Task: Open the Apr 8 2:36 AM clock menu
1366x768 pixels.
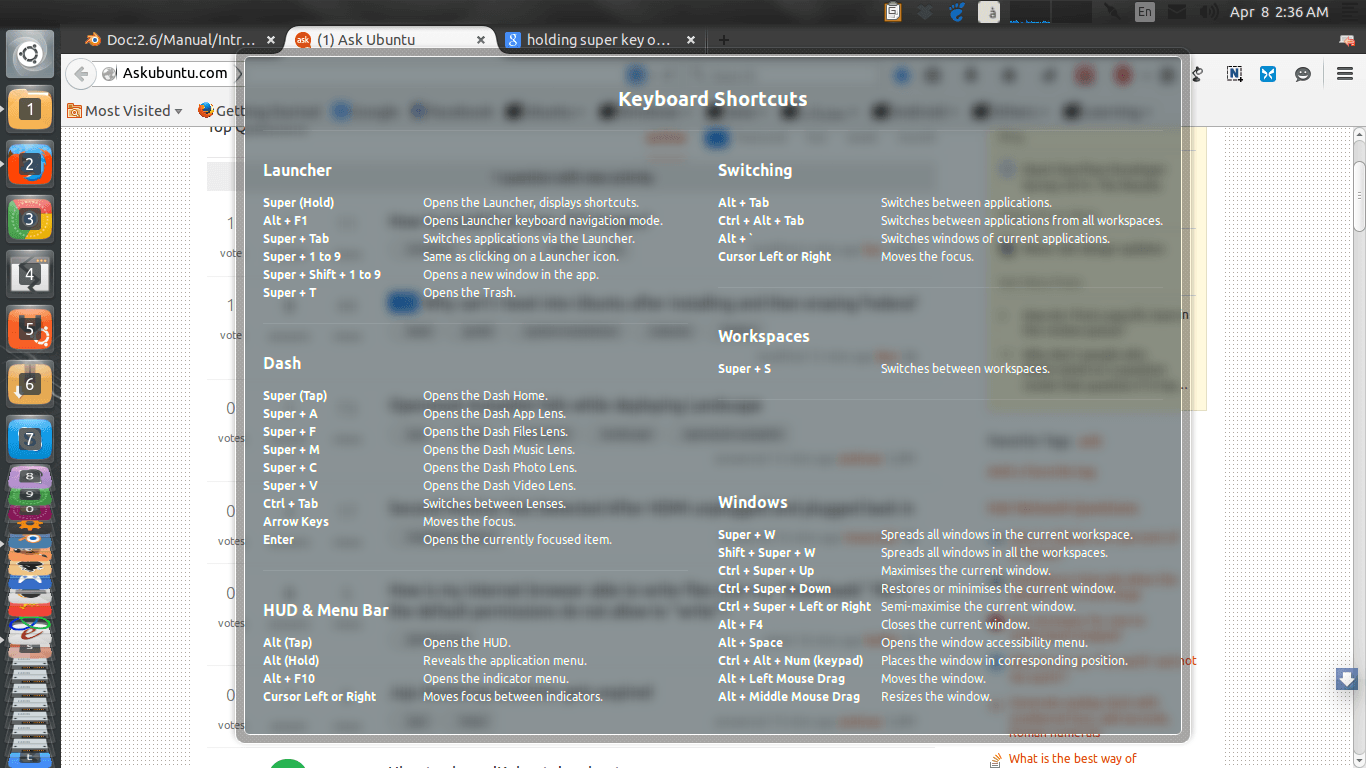Action: (1279, 12)
